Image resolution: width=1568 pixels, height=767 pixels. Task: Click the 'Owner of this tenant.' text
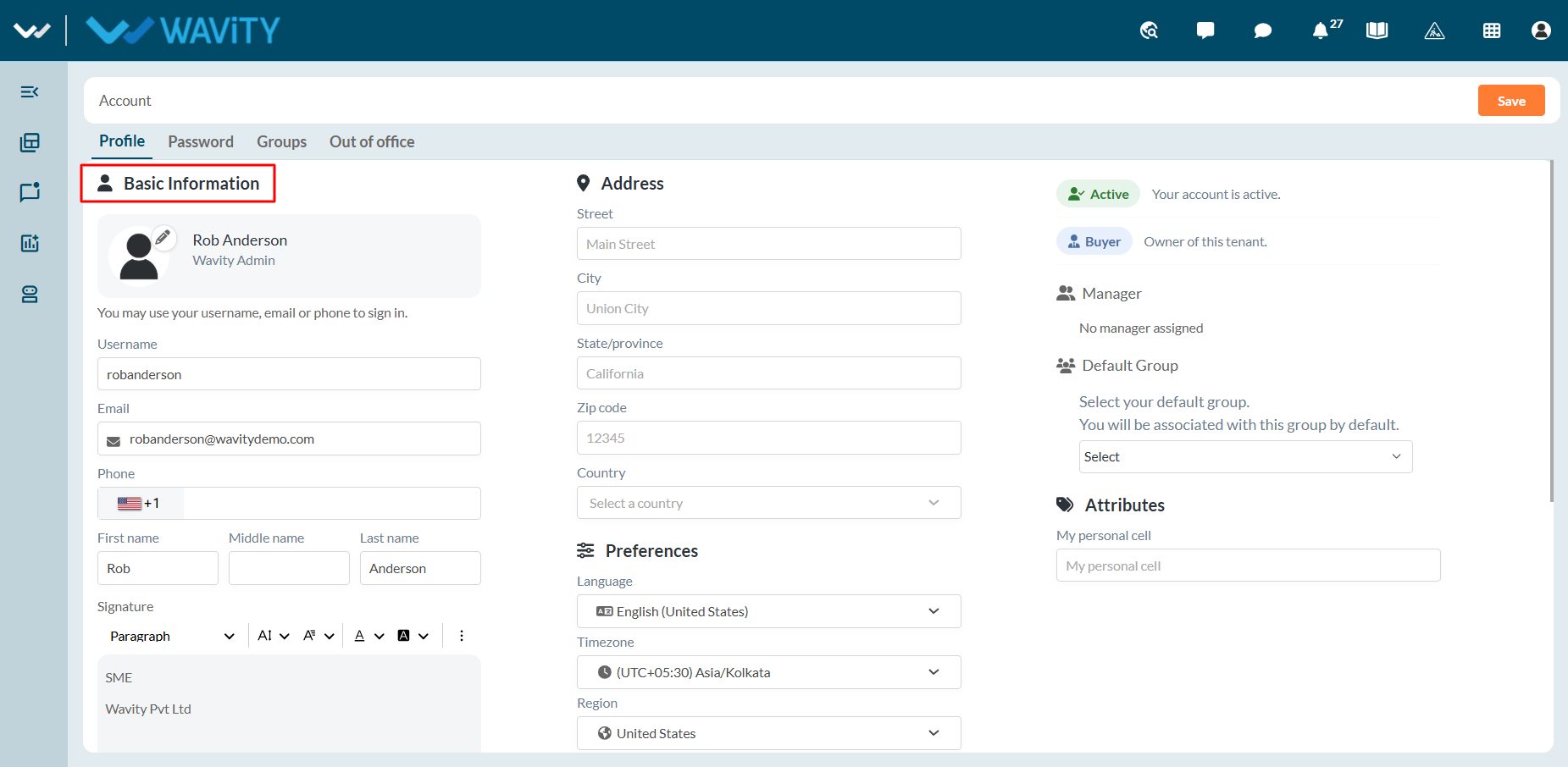click(x=1205, y=242)
